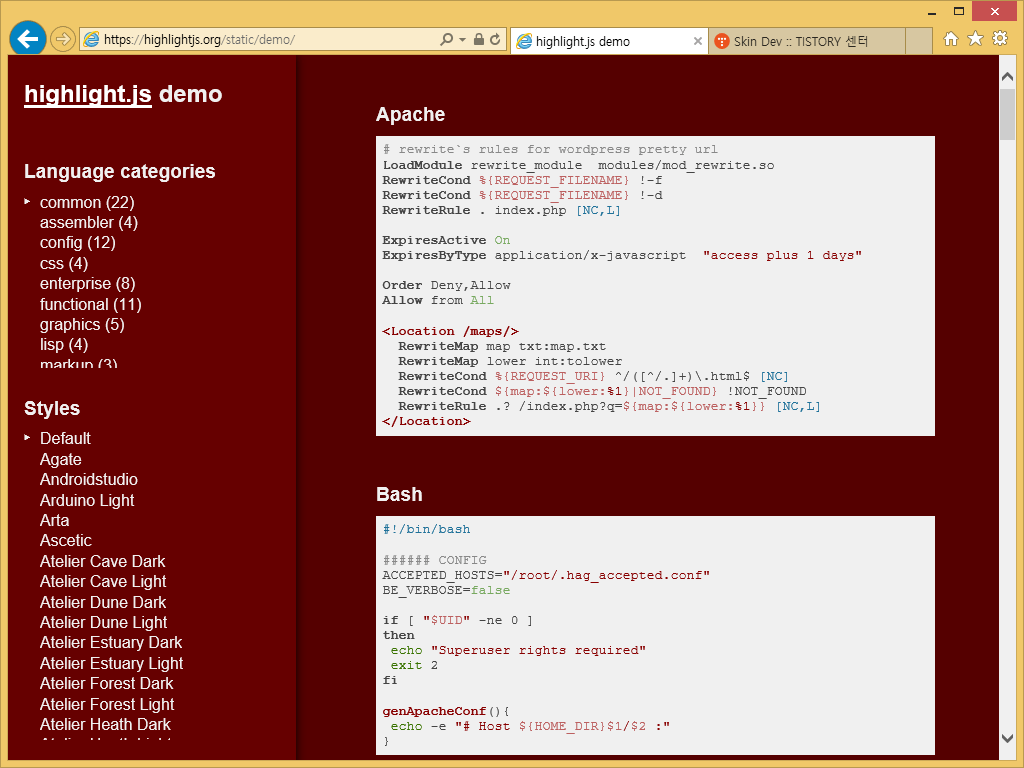Click the "#!/bin/bash" line in Bash code

click(426, 530)
